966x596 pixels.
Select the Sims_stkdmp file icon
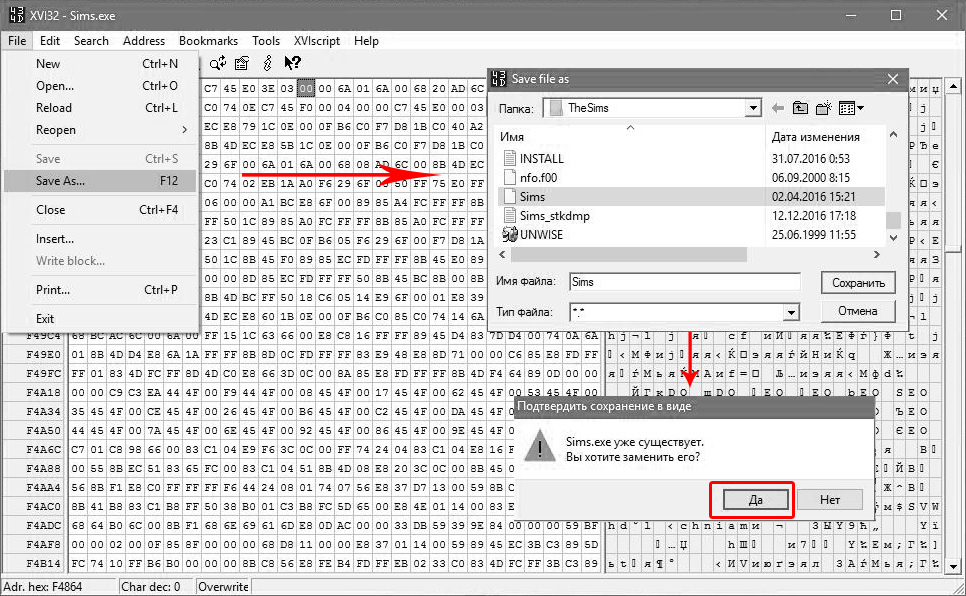(x=509, y=216)
